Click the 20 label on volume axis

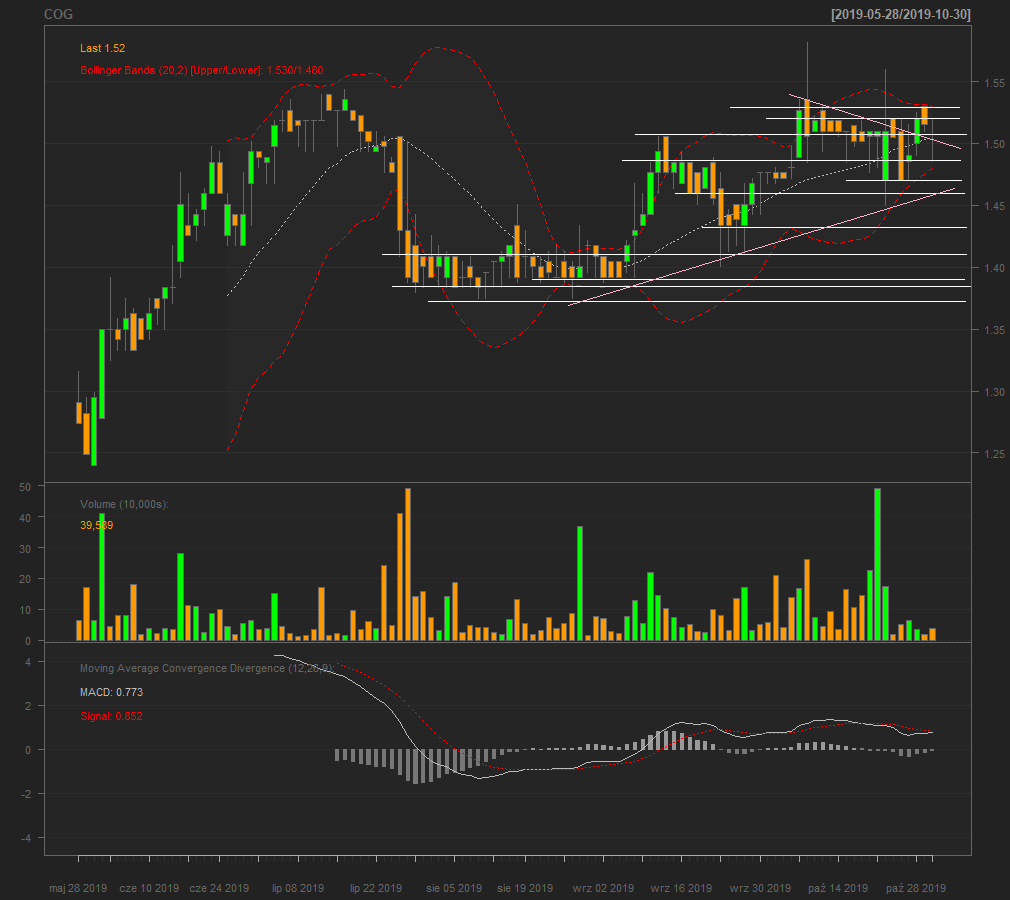tap(25, 579)
